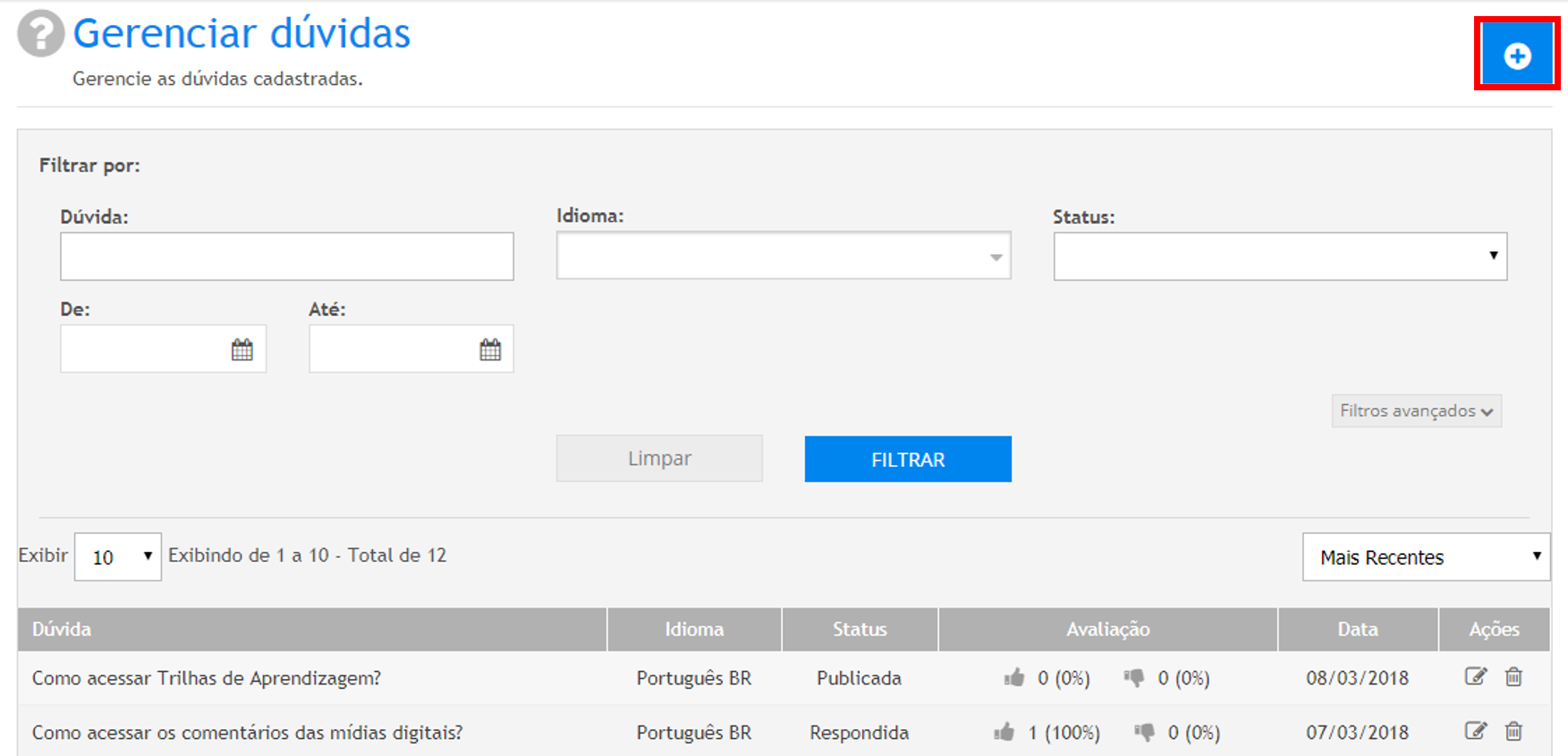Viewport: 1568px width, 756px height.
Task: Open the Status filter dropdown
Action: point(1279,256)
